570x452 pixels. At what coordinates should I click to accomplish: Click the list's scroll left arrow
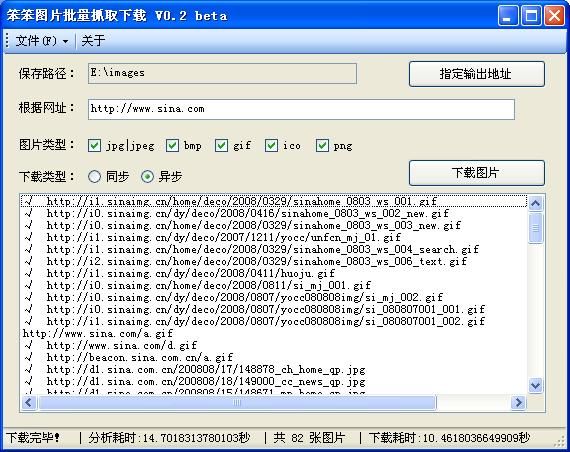coord(29,402)
